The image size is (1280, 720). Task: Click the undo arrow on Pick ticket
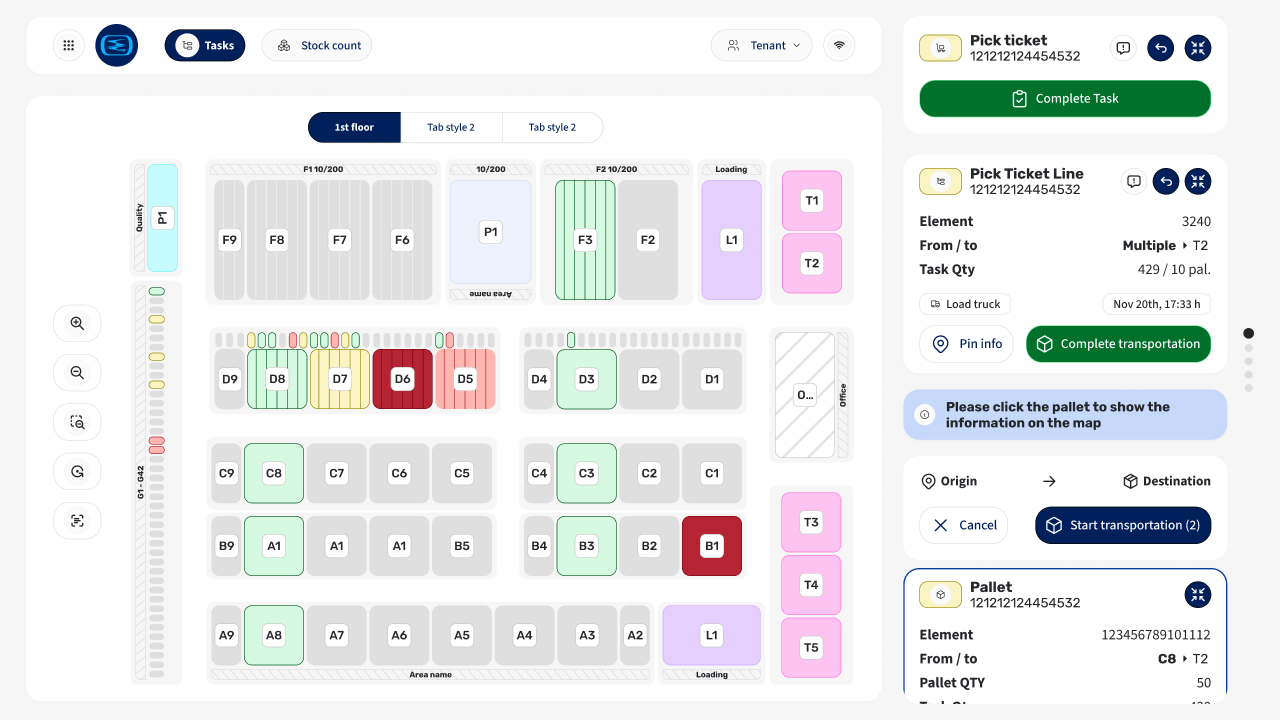1160,47
